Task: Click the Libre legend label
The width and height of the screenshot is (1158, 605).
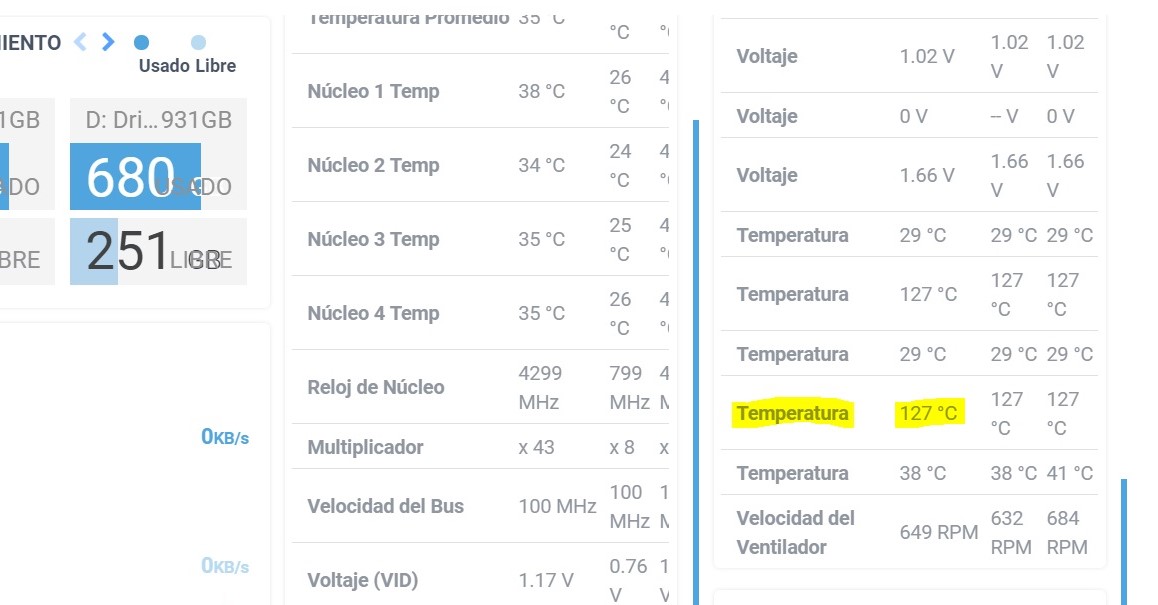Action: pos(217,66)
